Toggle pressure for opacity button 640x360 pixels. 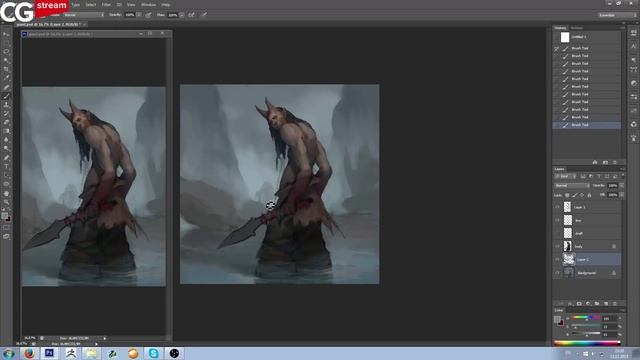[148, 15]
